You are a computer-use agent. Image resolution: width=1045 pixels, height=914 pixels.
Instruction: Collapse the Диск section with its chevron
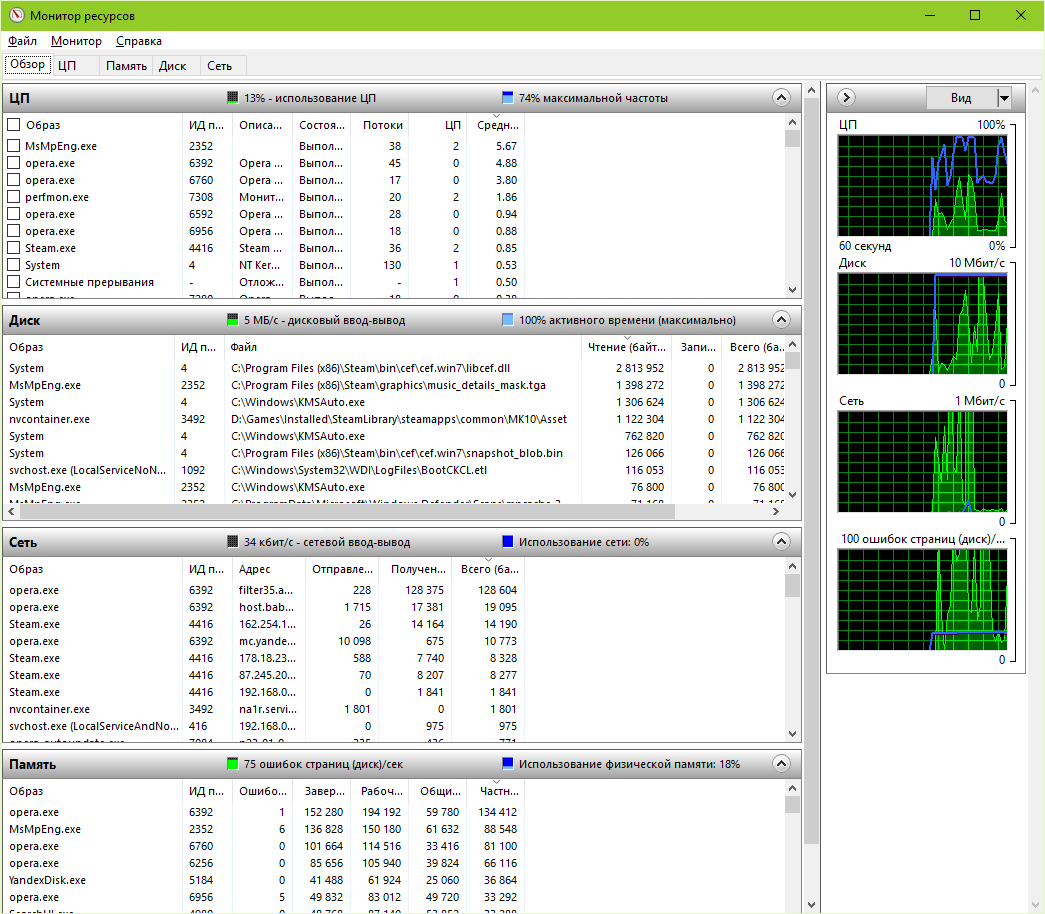coord(781,320)
